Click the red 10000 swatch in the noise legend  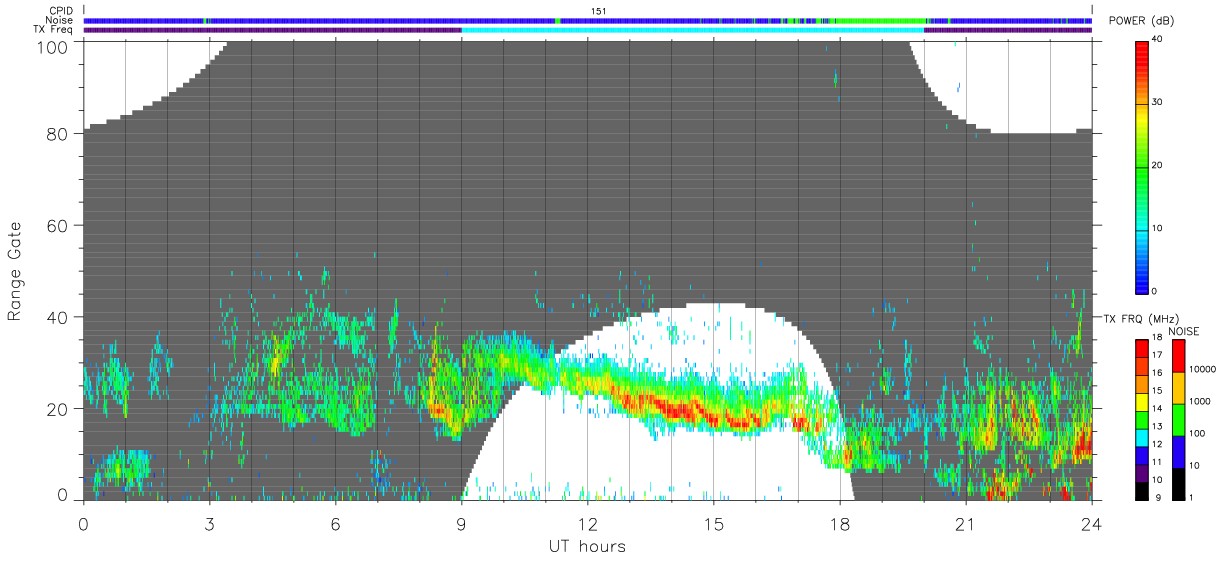click(1179, 356)
